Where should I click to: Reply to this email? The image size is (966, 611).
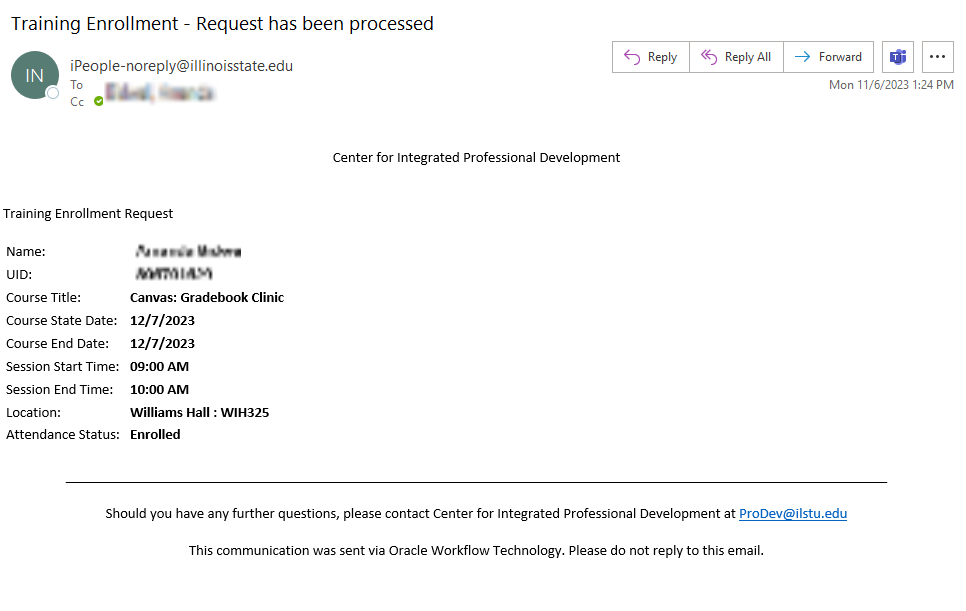651,57
